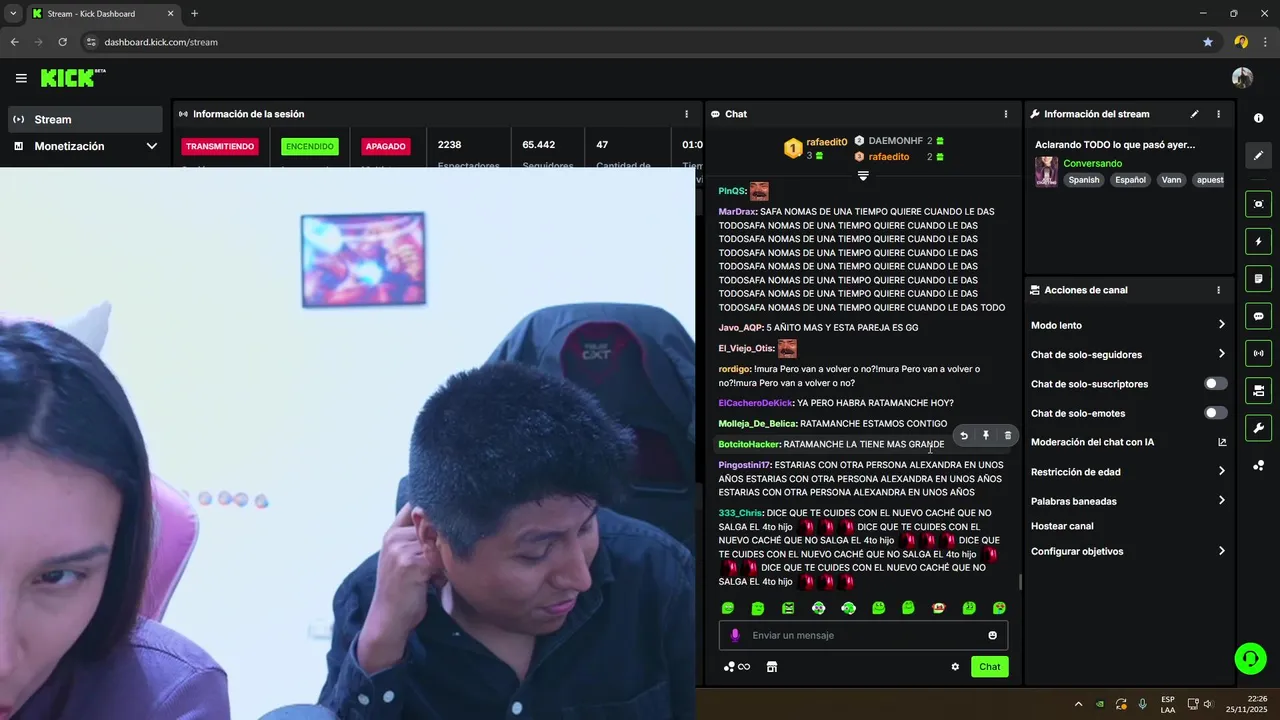The image size is (1280, 720).
Task: Reload the dashboard page
Action: tap(62, 42)
